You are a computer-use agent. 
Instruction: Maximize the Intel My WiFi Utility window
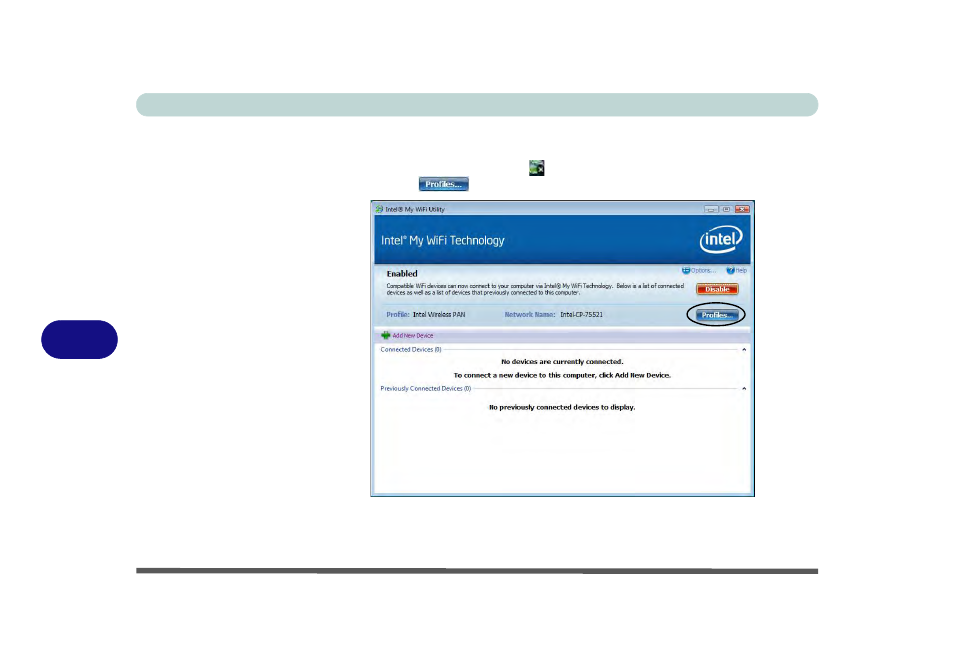click(x=726, y=209)
